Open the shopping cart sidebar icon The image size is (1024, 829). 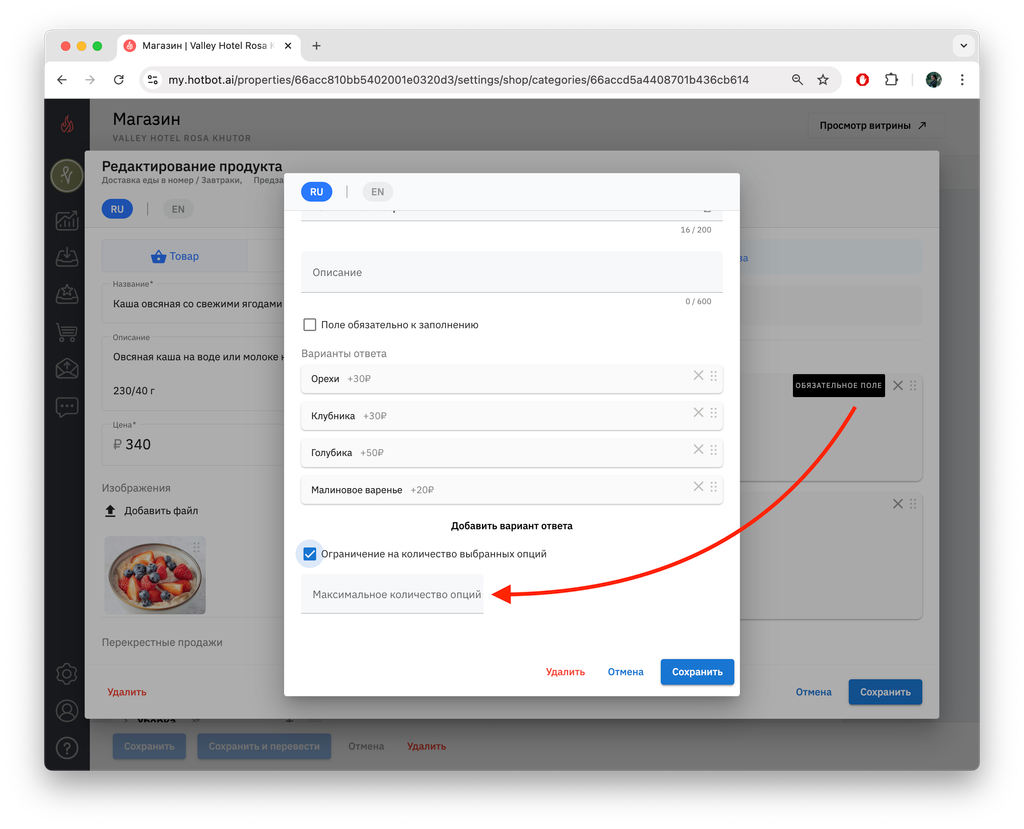pyautogui.click(x=67, y=332)
